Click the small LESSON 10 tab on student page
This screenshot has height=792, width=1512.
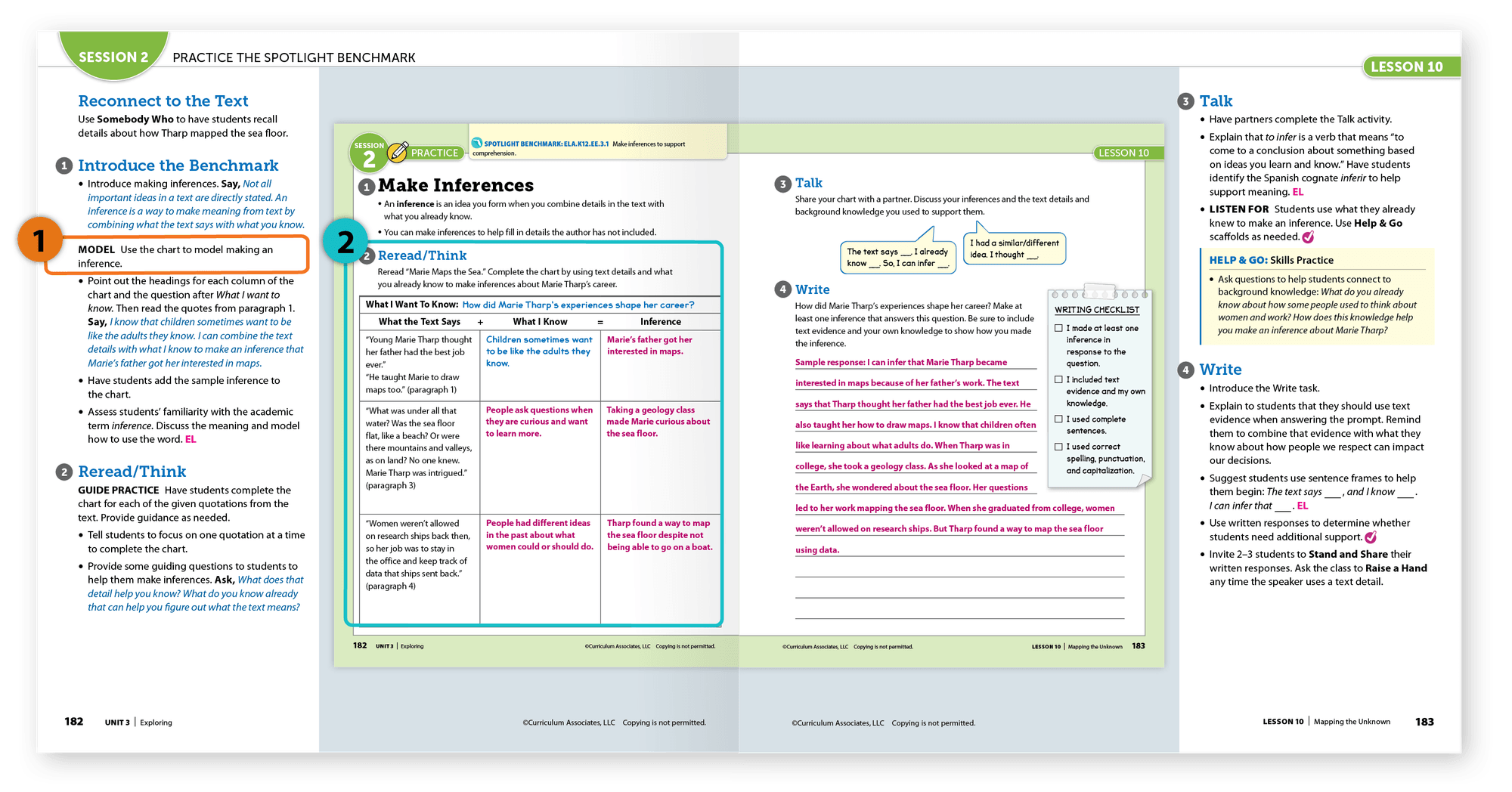[1127, 153]
